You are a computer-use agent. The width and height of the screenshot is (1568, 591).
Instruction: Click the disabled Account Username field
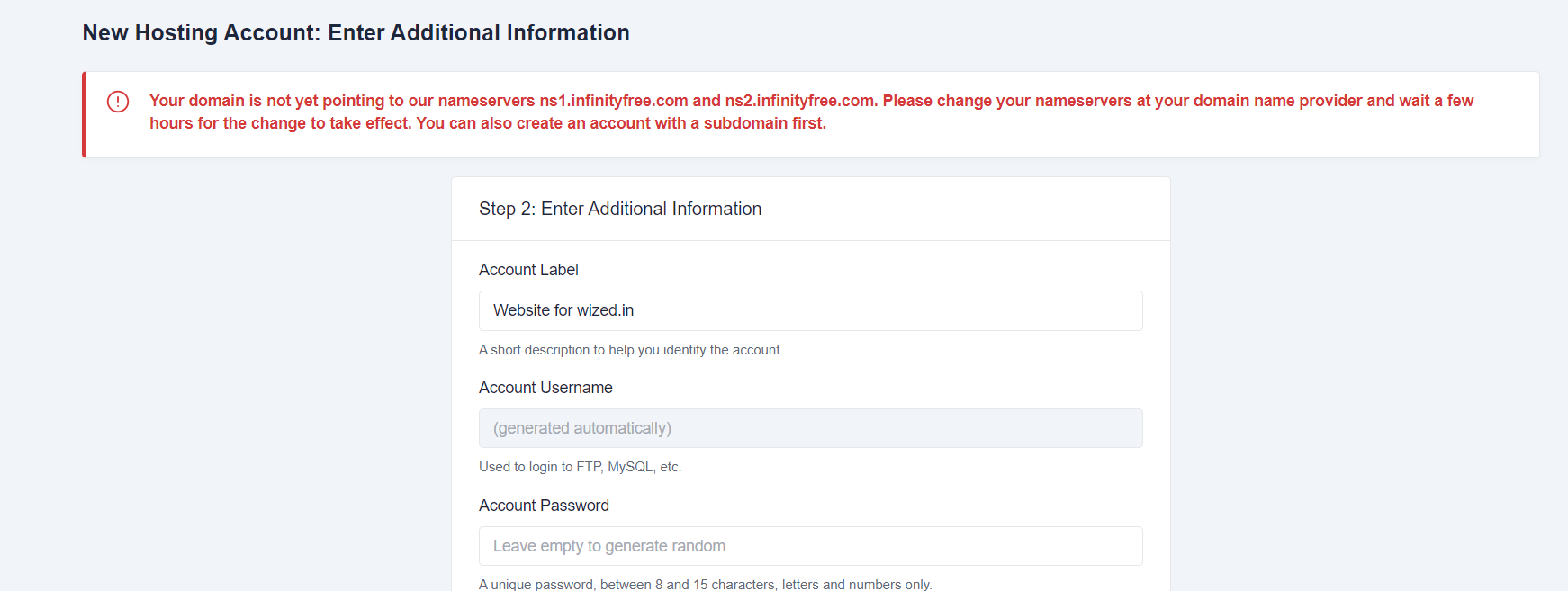(x=810, y=428)
